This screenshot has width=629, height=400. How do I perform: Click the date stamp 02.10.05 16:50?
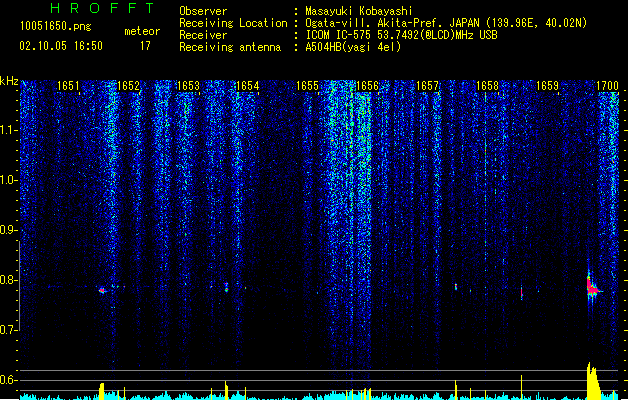tap(61, 46)
